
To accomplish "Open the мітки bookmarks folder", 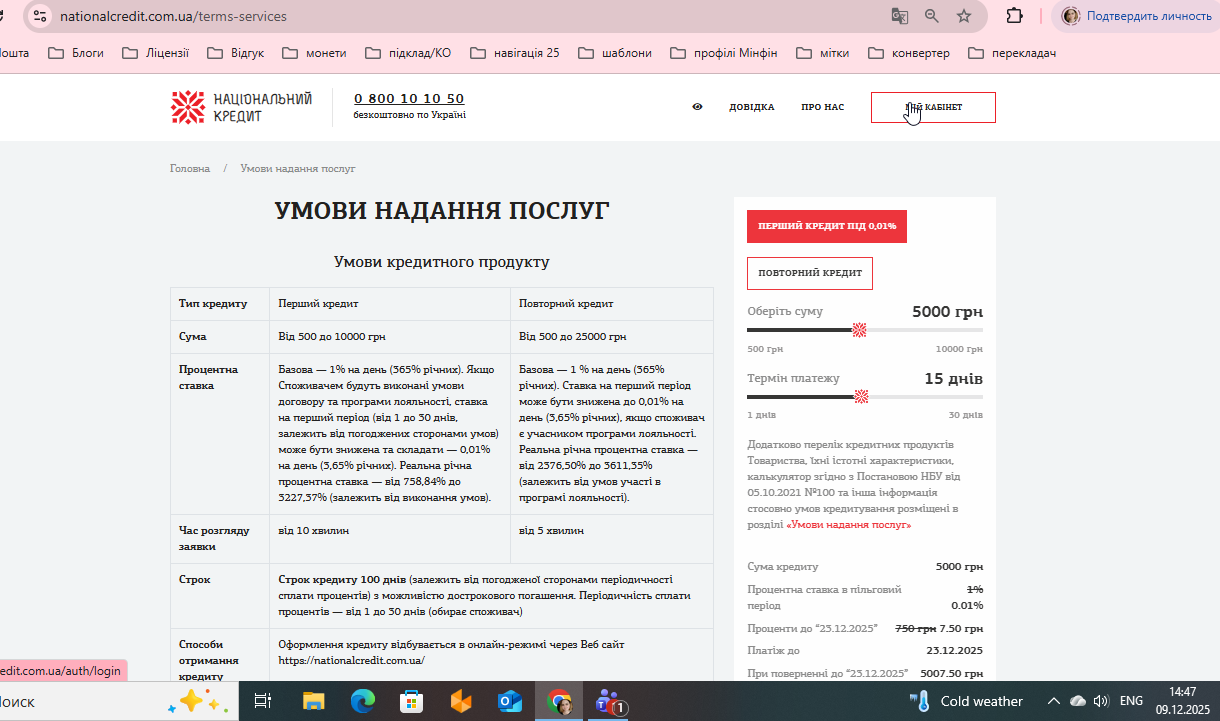I will pyautogui.click(x=823, y=53).
